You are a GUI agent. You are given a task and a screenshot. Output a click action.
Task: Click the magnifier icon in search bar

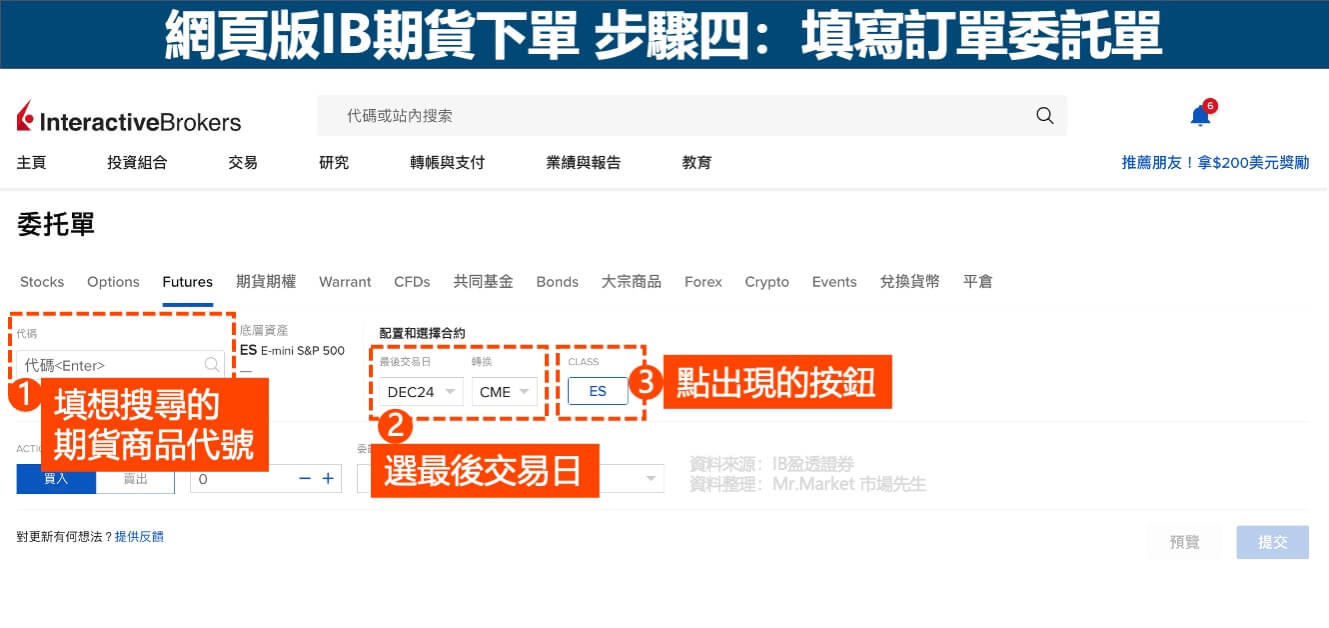click(x=1045, y=116)
